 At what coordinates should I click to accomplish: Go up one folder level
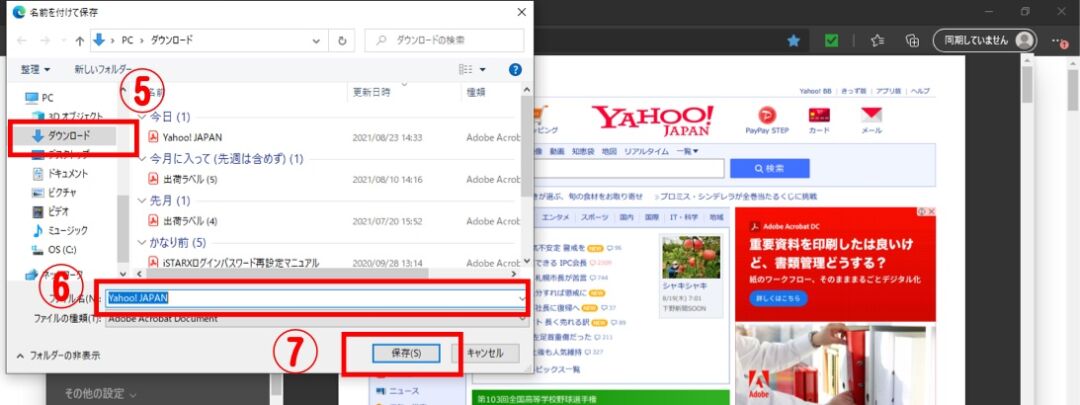79,41
